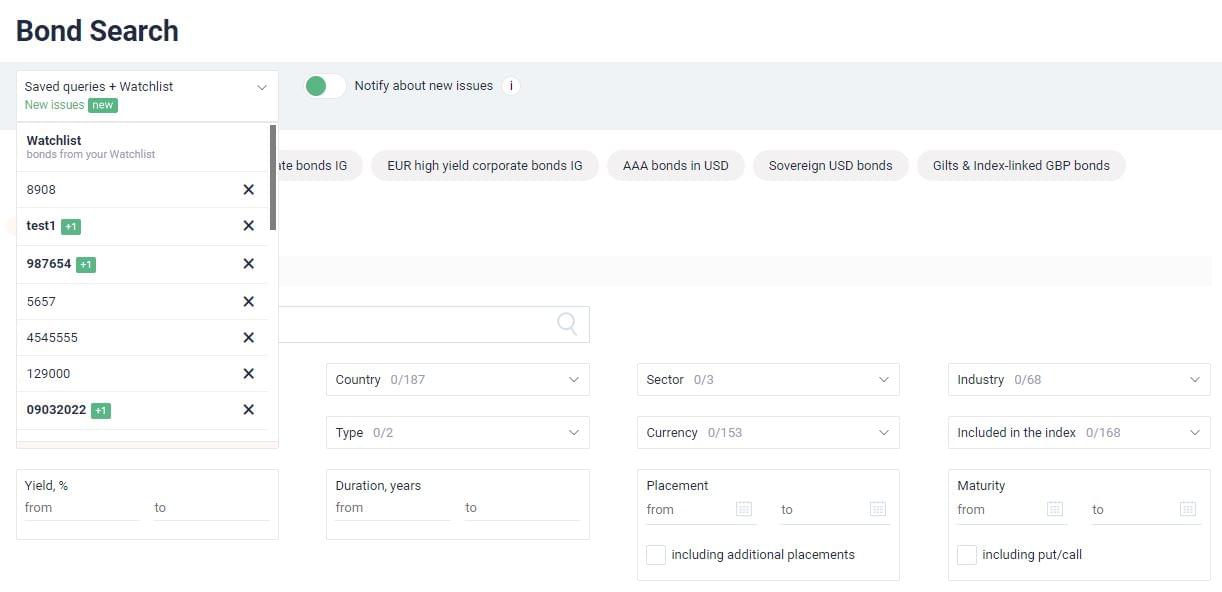The image size is (1222, 592).
Task: Remove saved query 8908 with X icon
Action: (248, 190)
